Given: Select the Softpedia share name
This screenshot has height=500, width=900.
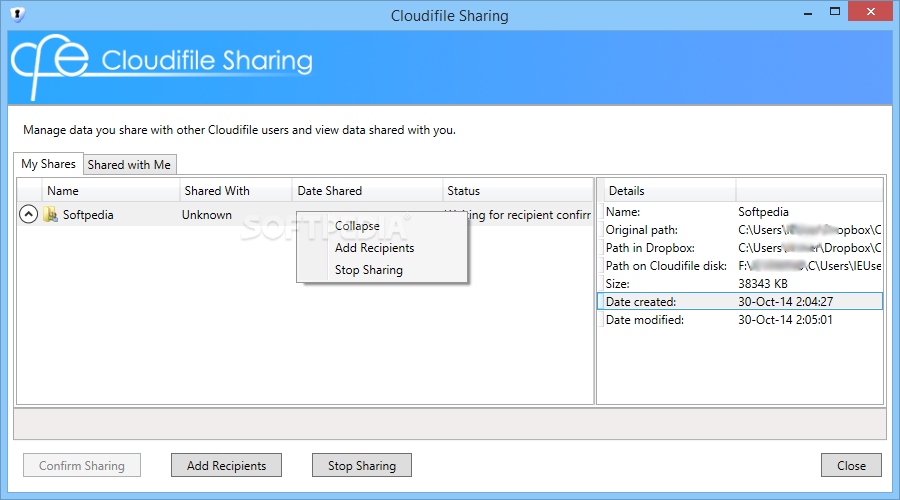Looking at the screenshot, I should (88, 215).
